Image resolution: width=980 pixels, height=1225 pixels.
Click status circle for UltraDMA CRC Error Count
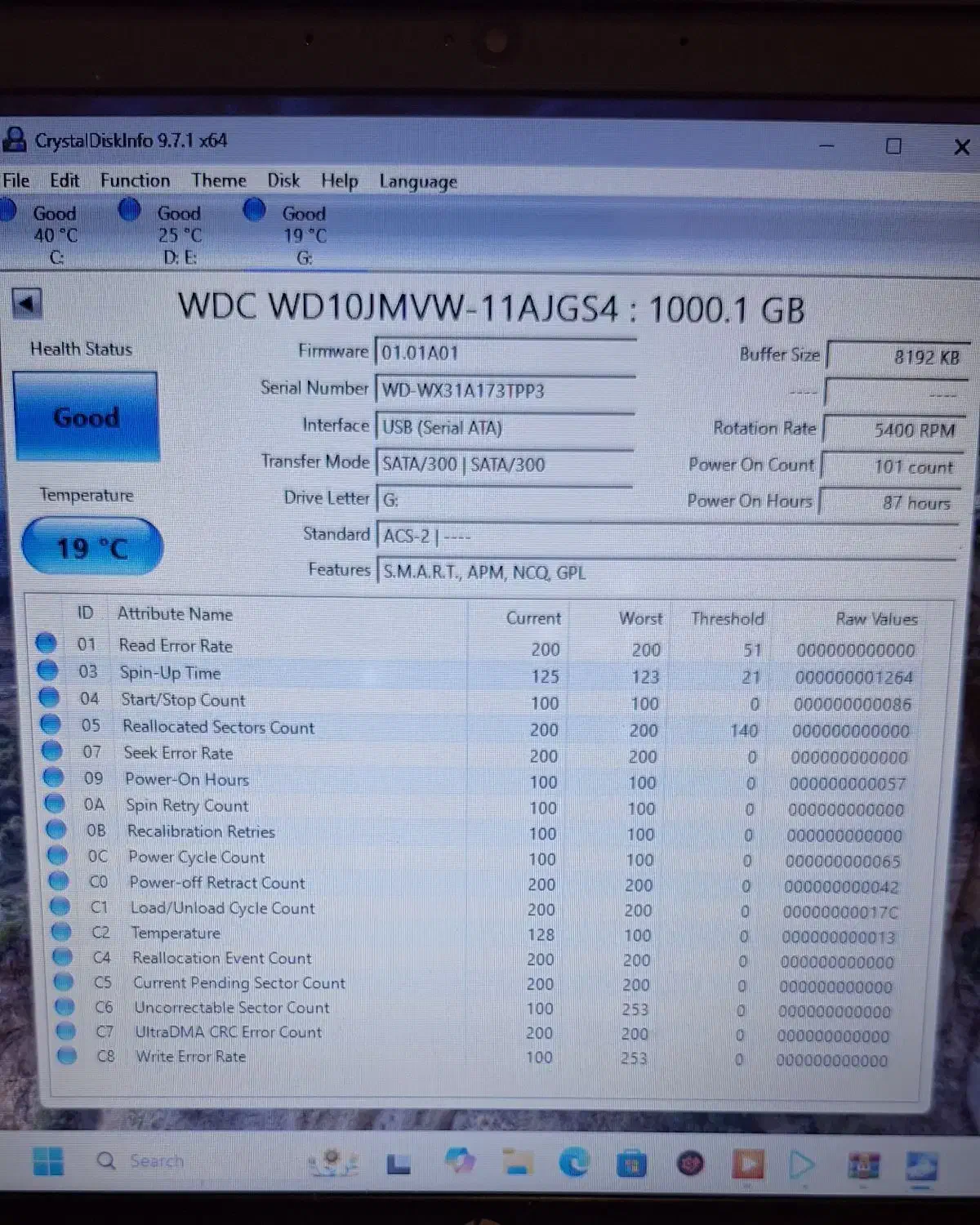[x=66, y=1031]
